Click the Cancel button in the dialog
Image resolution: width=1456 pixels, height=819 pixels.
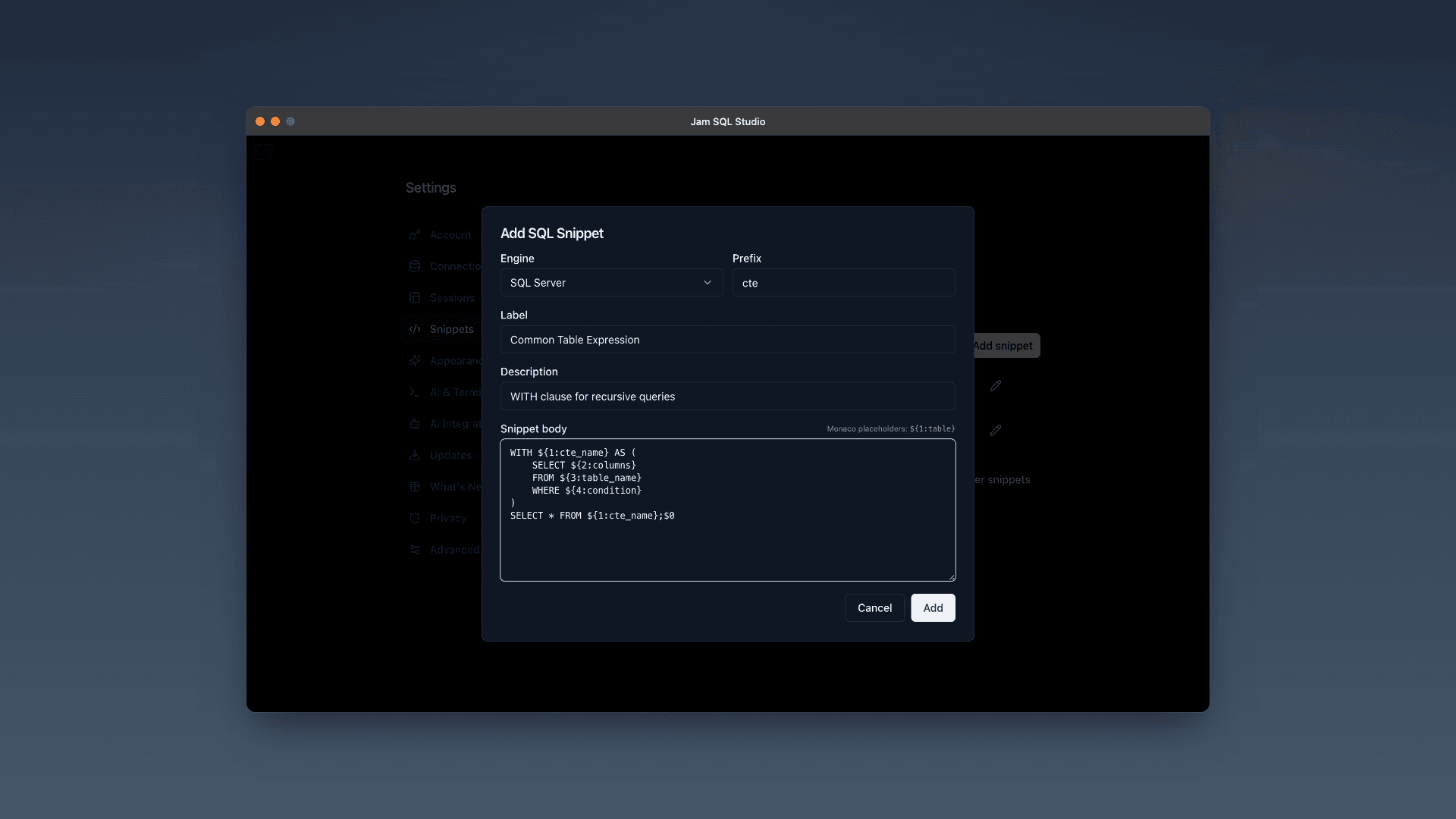874,607
